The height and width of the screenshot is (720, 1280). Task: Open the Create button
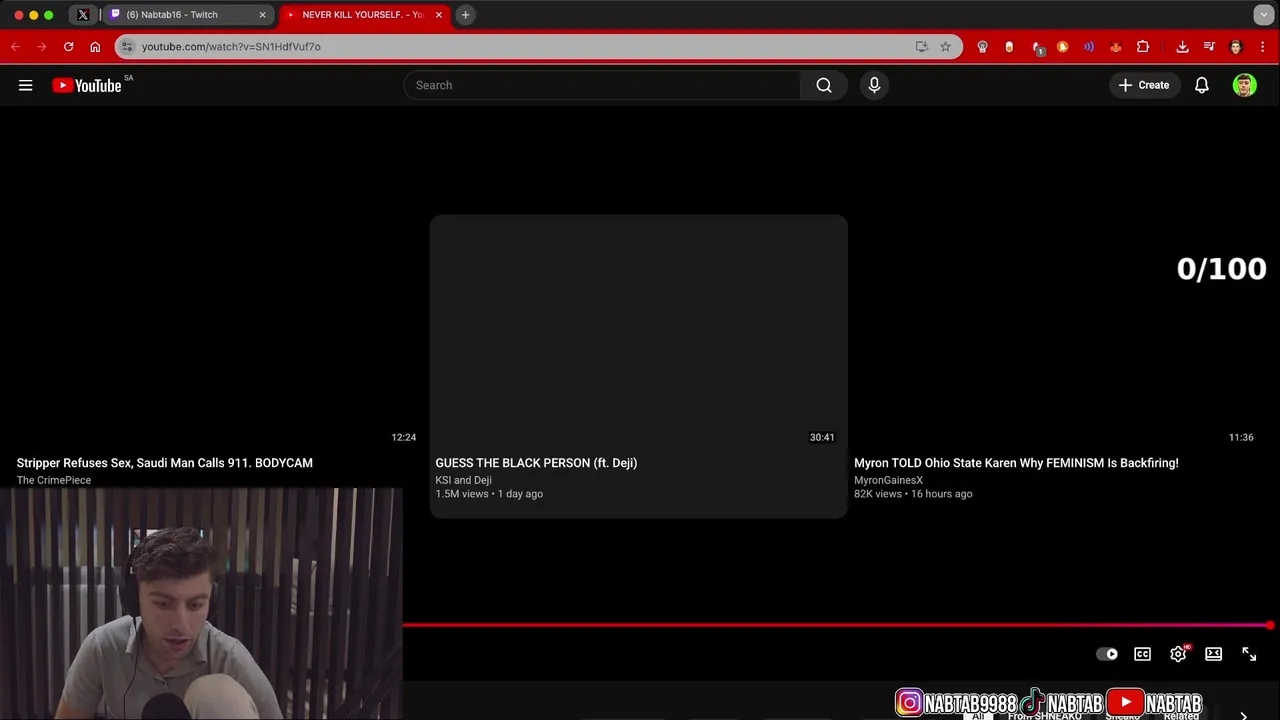[1144, 85]
